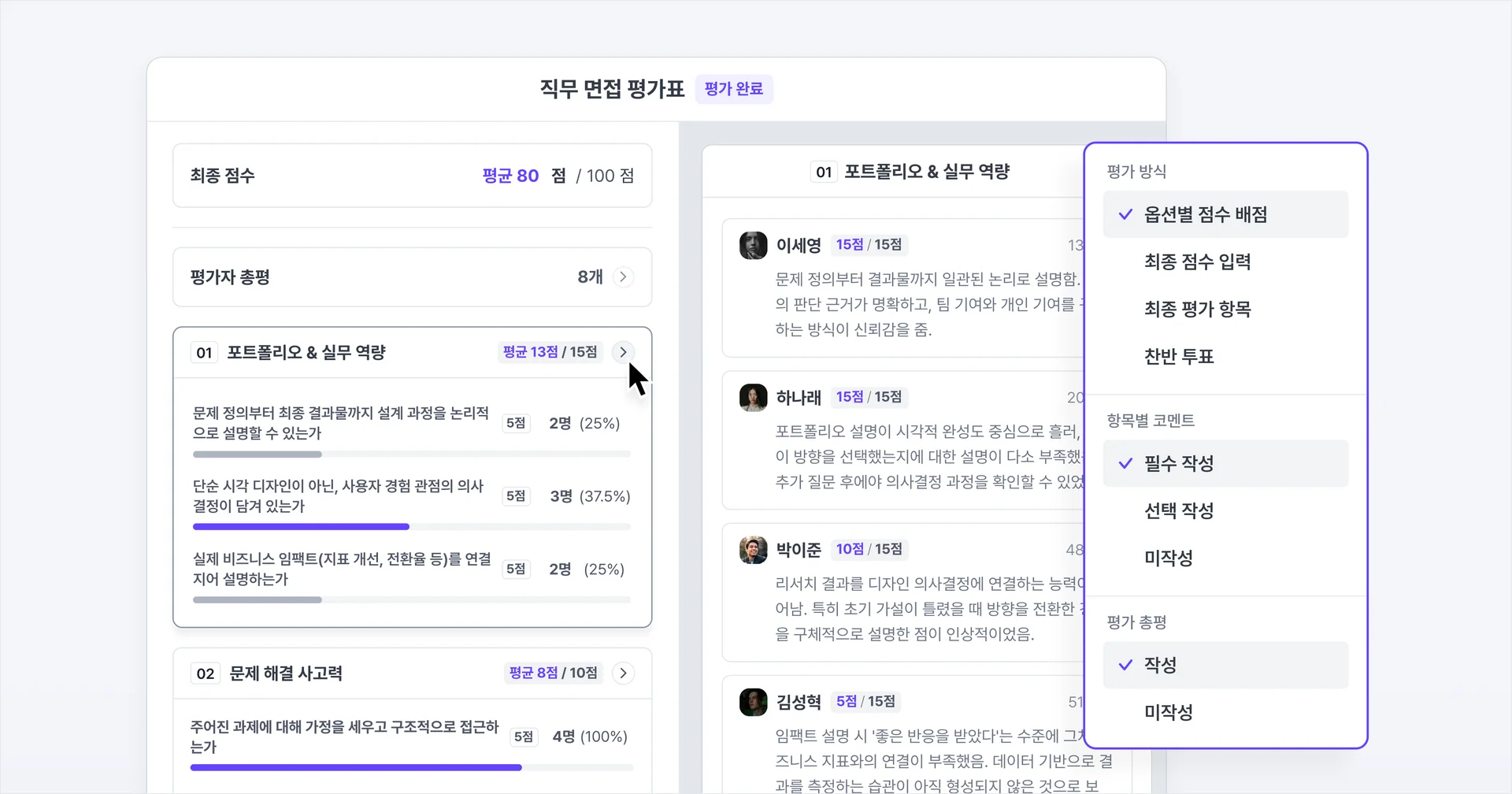Click the checkmark beside 옵션별 점수 배점
The image size is (1512, 794).
[x=1125, y=213]
